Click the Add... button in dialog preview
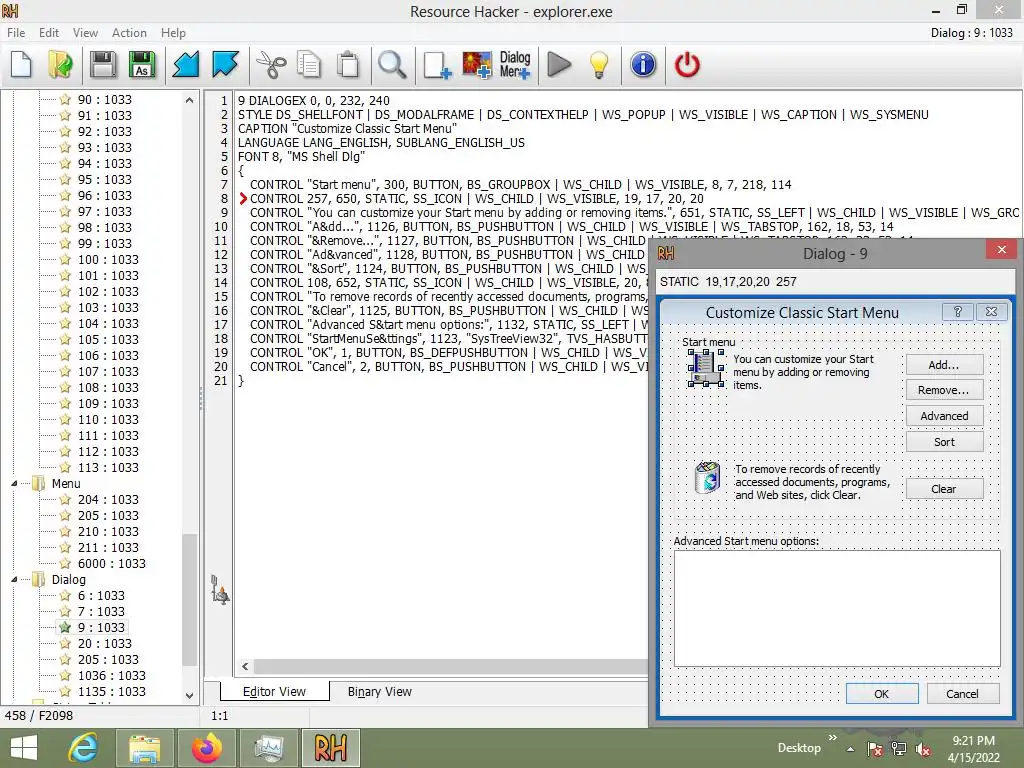This screenshot has height=768, width=1024. click(944, 364)
